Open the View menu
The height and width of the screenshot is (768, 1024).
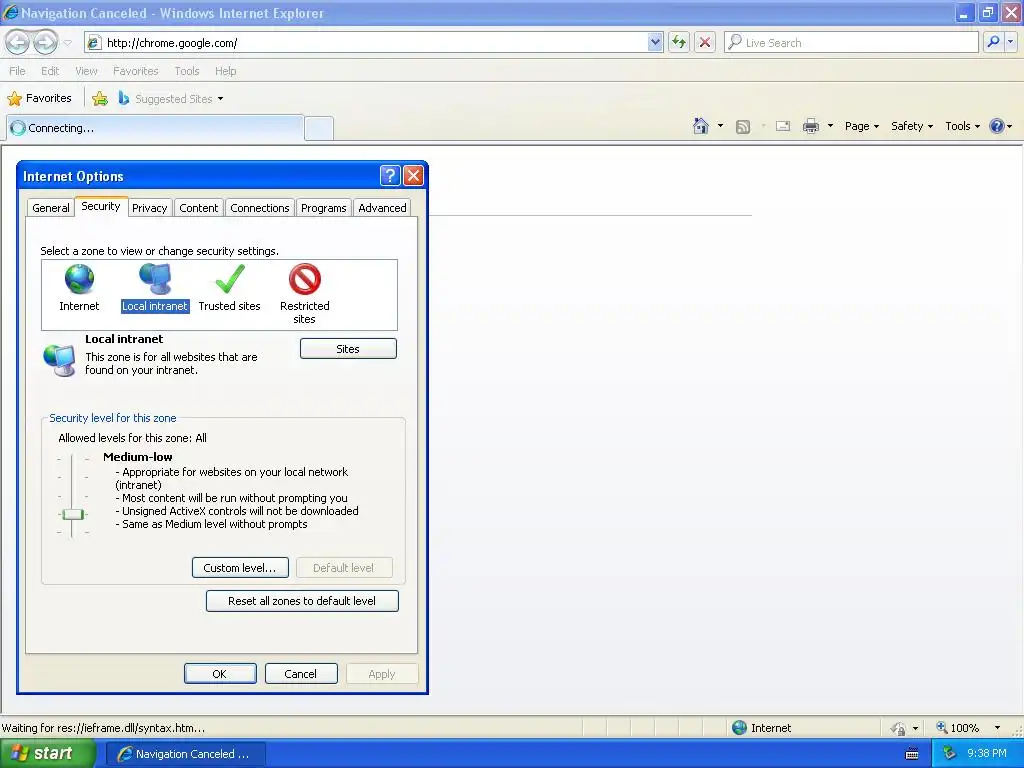[x=86, y=71]
